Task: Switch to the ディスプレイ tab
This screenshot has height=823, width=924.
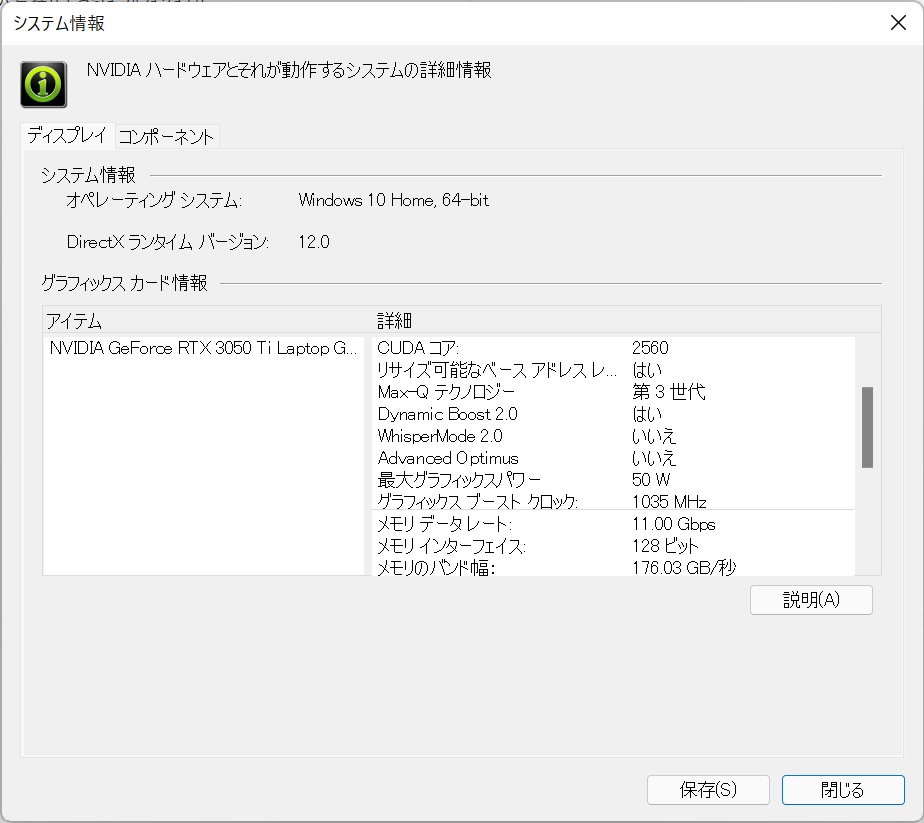Action: click(67, 135)
